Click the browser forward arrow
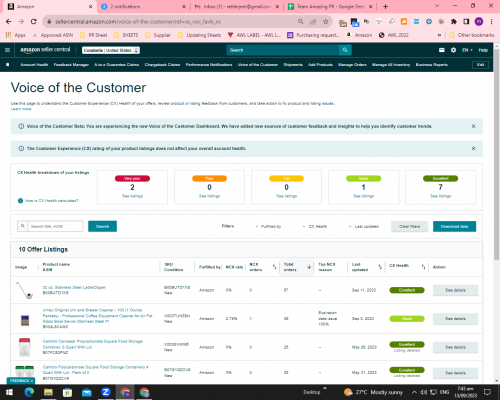This screenshot has height=400, width=500. click(x=21, y=22)
